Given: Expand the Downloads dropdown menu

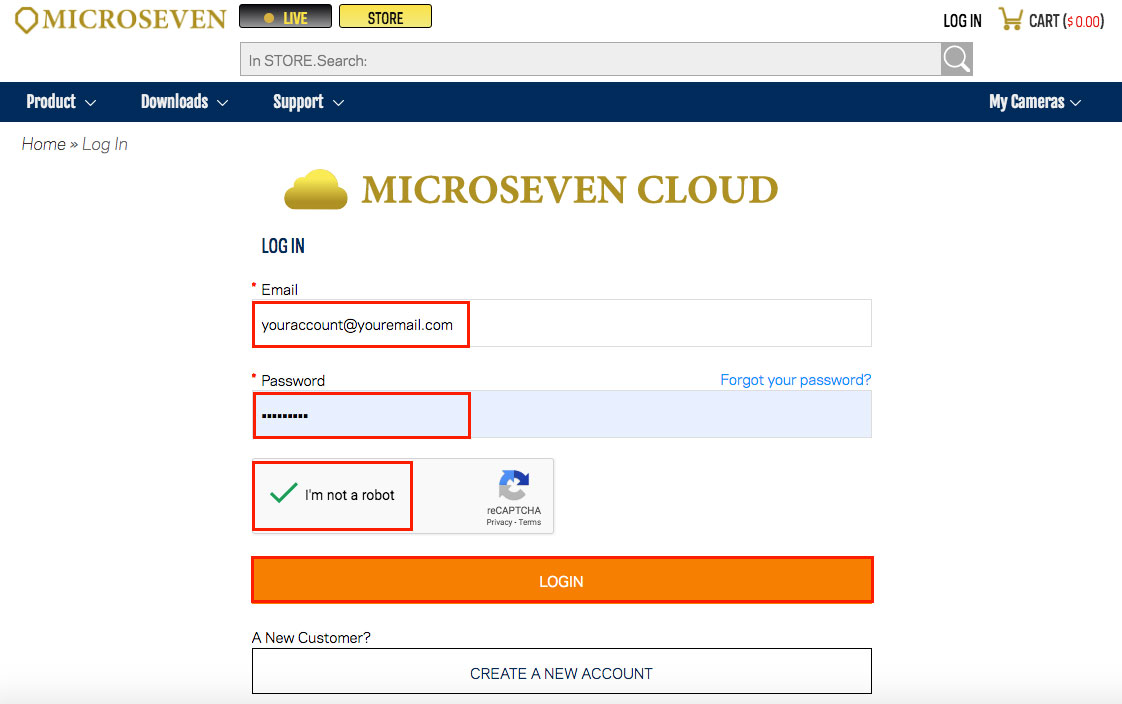Looking at the screenshot, I should tap(185, 102).
